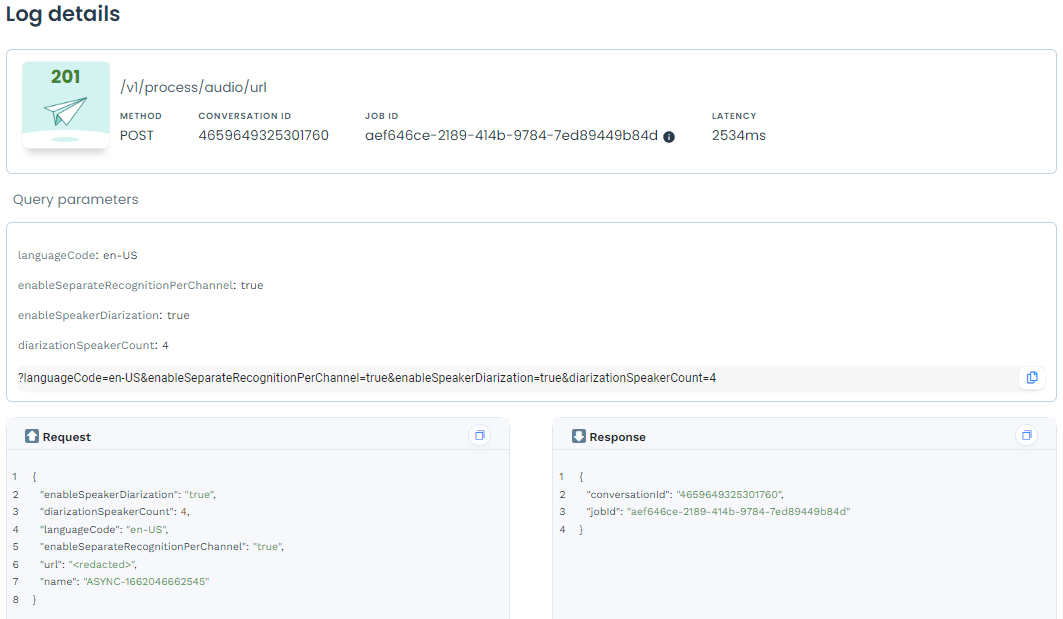
Task: Click the copy icon on the Response panel
Action: coord(1026,435)
